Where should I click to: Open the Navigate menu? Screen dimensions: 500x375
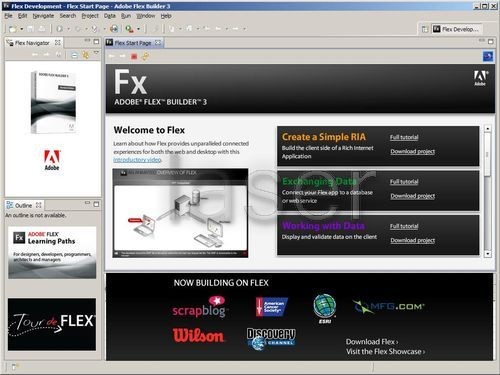pyautogui.click(x=43, y=16)
